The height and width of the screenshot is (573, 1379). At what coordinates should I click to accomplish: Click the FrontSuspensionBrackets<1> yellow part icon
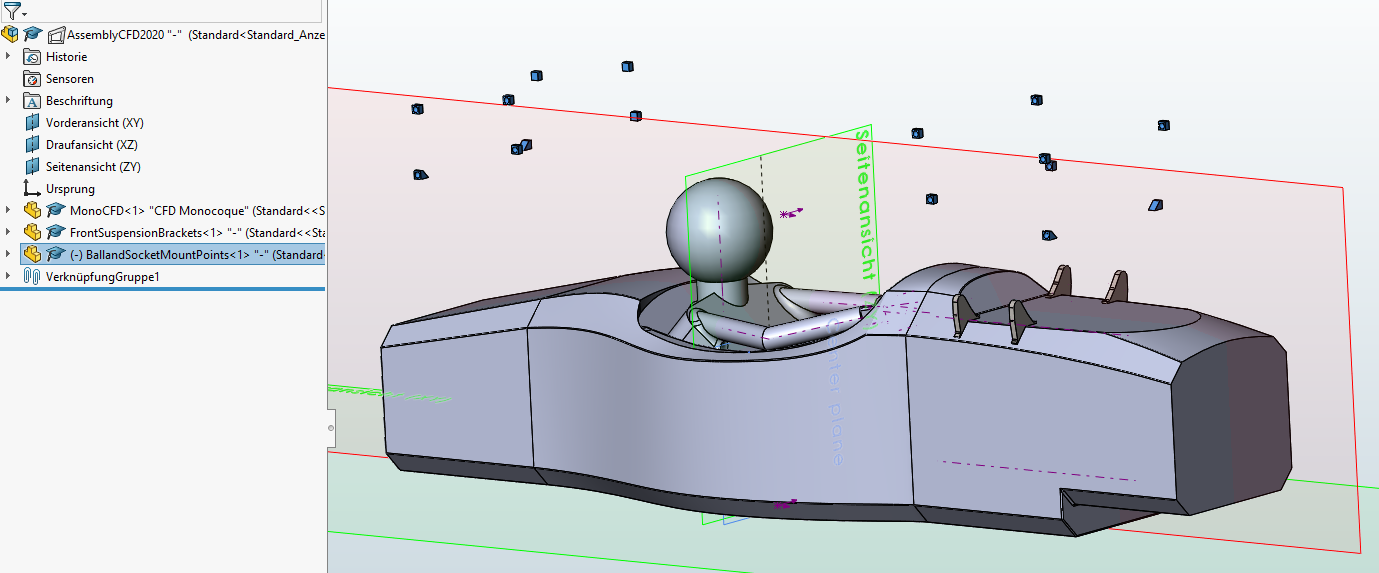pos(32,232)
